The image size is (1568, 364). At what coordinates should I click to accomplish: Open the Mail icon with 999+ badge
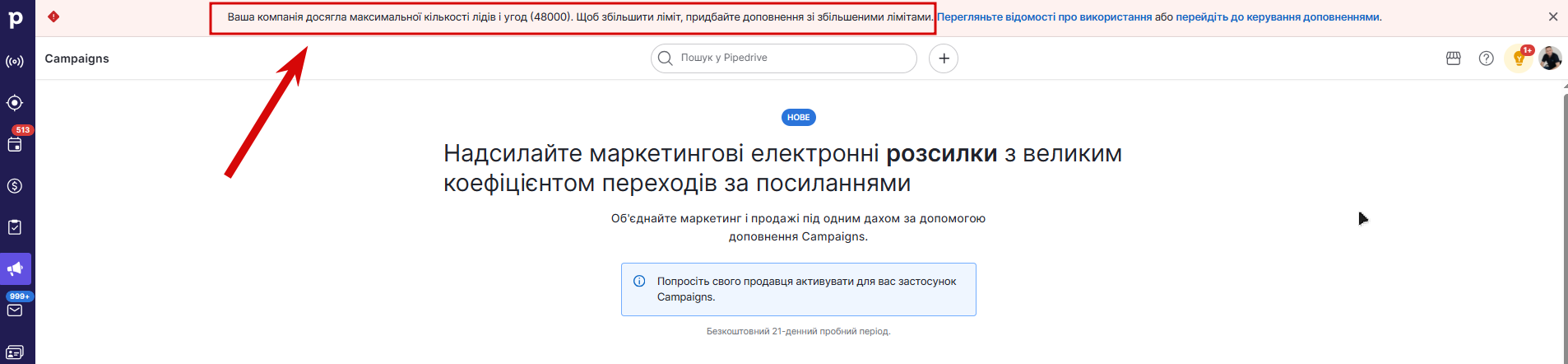coord(15,310)
